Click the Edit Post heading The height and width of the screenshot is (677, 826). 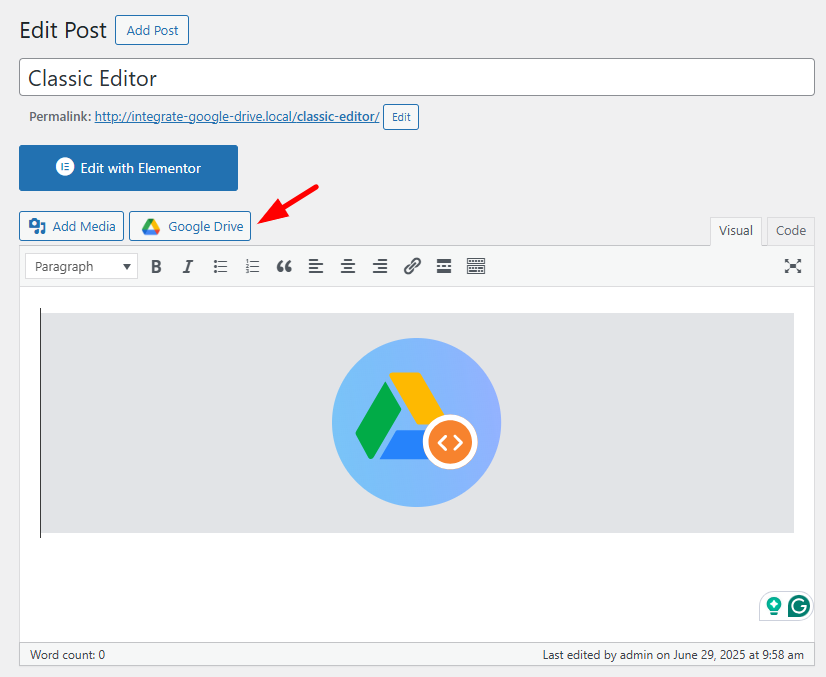(x=63, y=31)
